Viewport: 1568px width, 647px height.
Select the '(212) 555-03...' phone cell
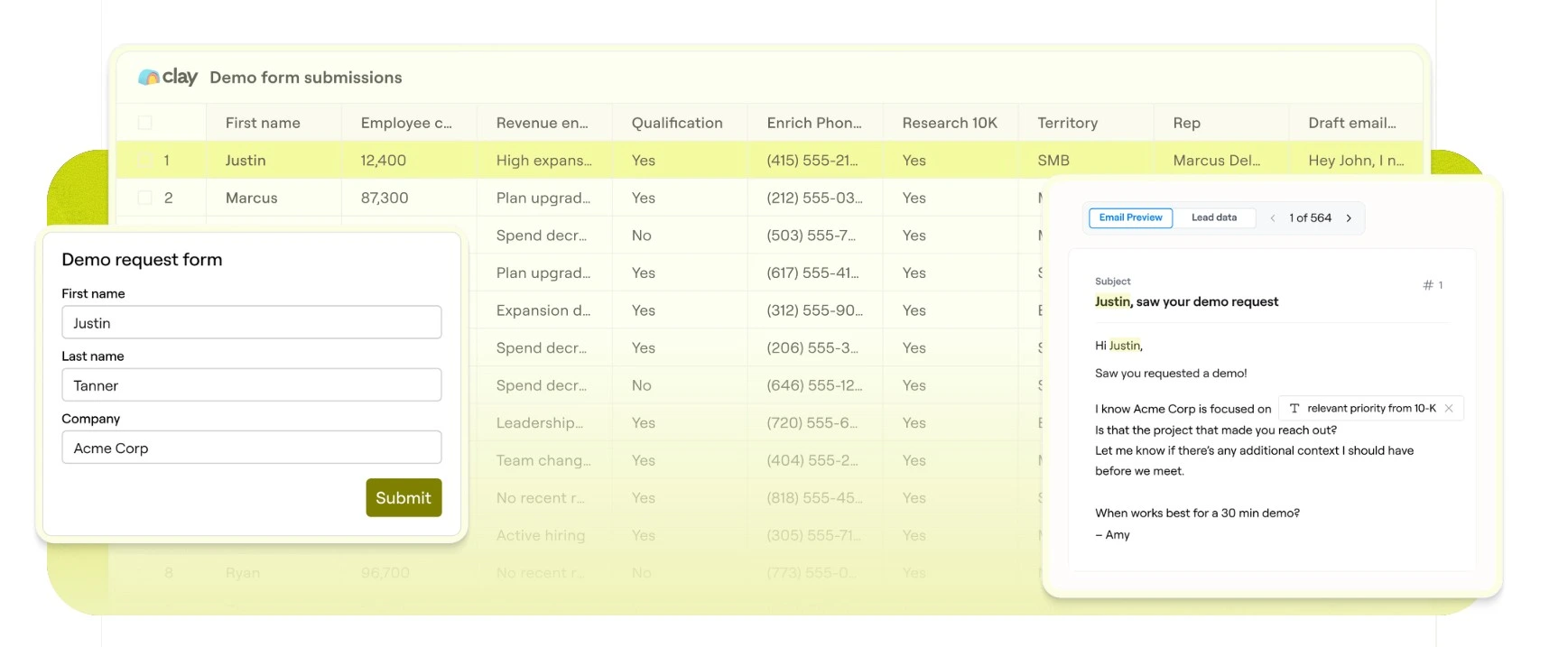point(815,198)
